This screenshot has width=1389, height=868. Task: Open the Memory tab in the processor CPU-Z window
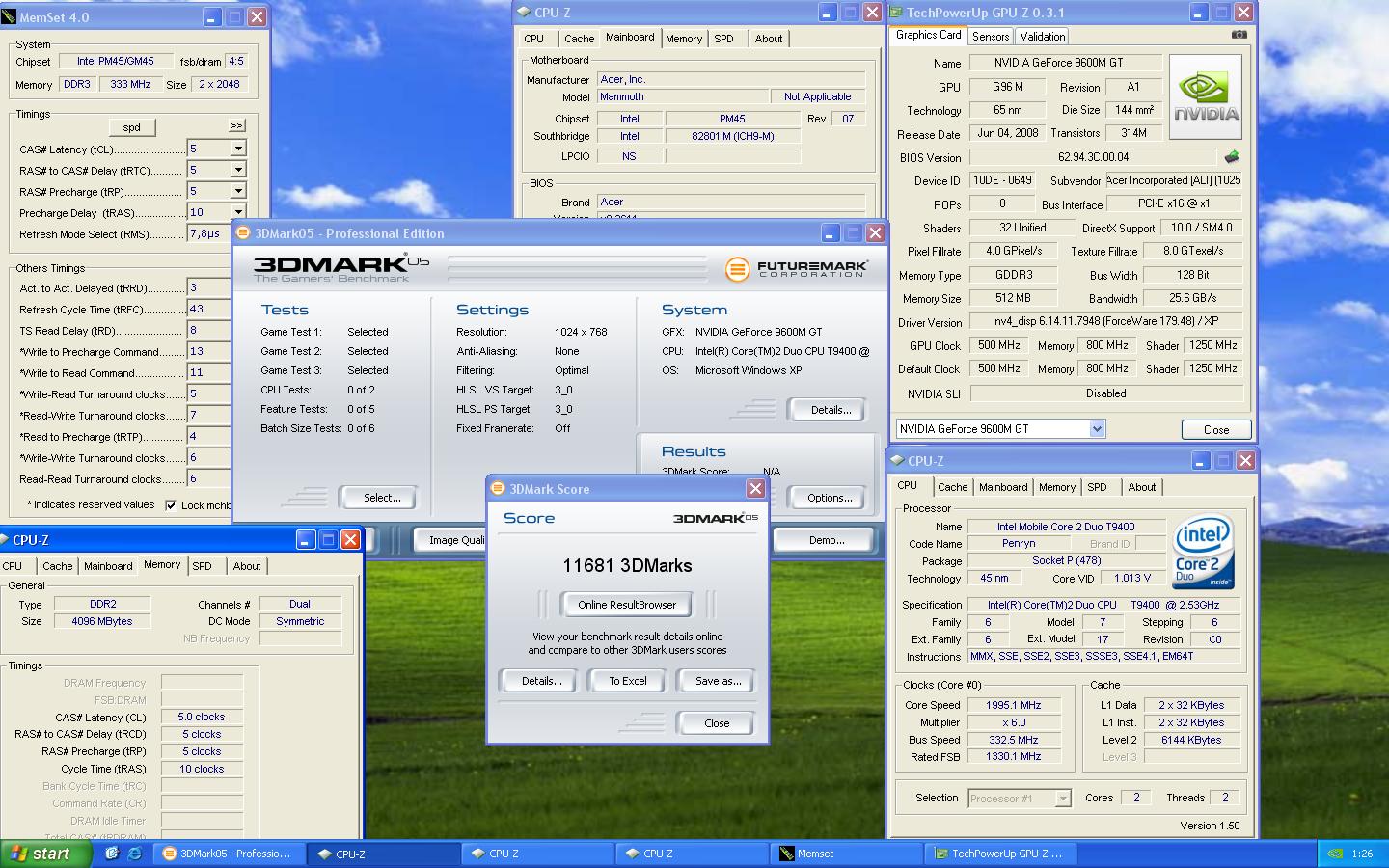1057,487
